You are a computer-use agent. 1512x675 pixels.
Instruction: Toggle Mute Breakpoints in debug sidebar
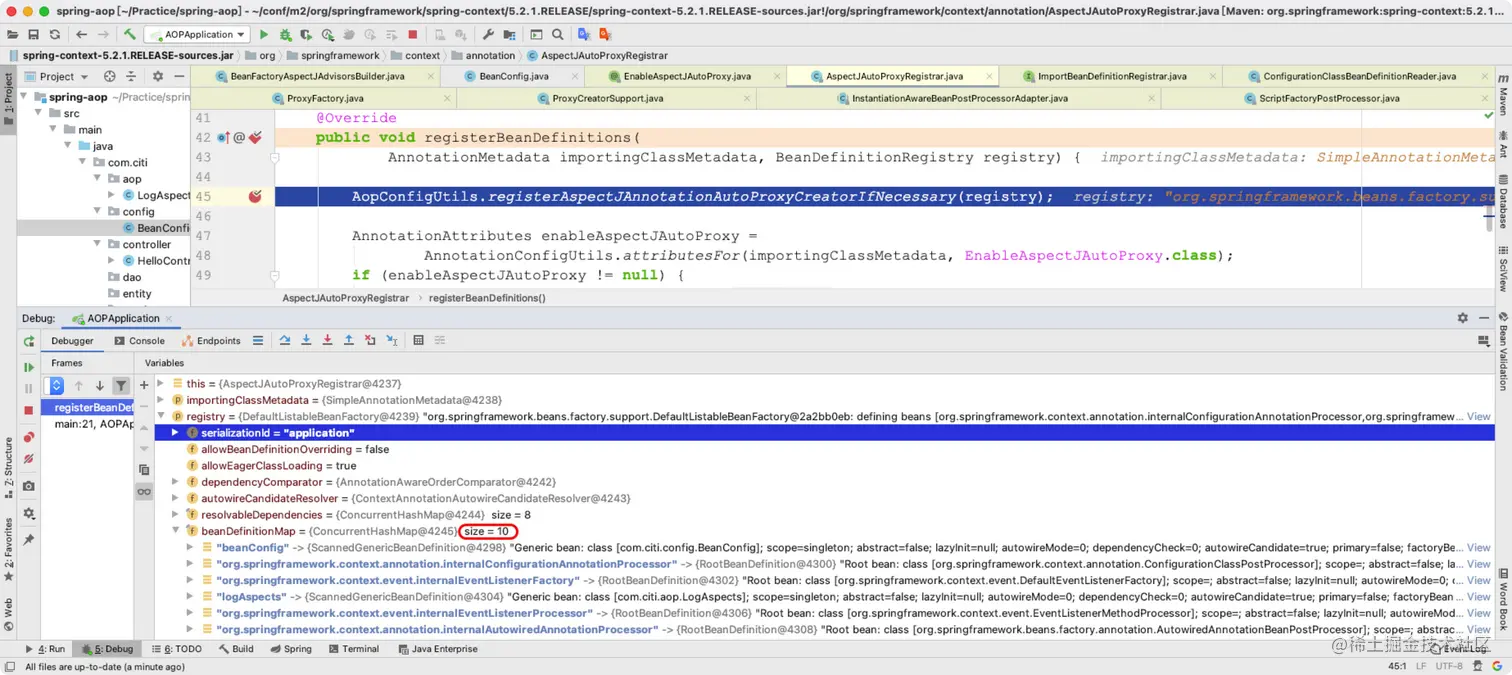(x=28, y=459)
